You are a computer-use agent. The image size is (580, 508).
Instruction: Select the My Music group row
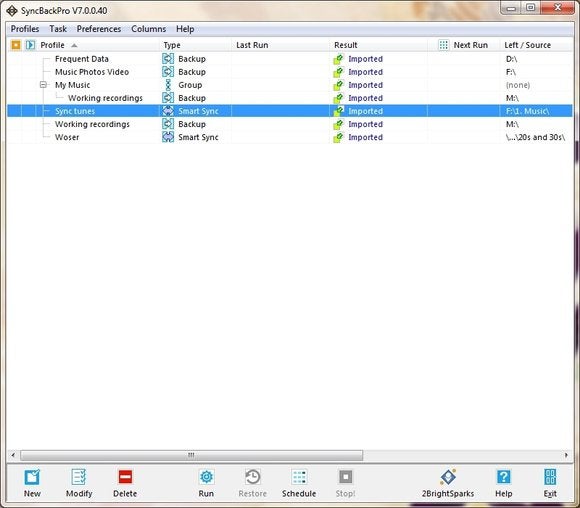point(72,85)
